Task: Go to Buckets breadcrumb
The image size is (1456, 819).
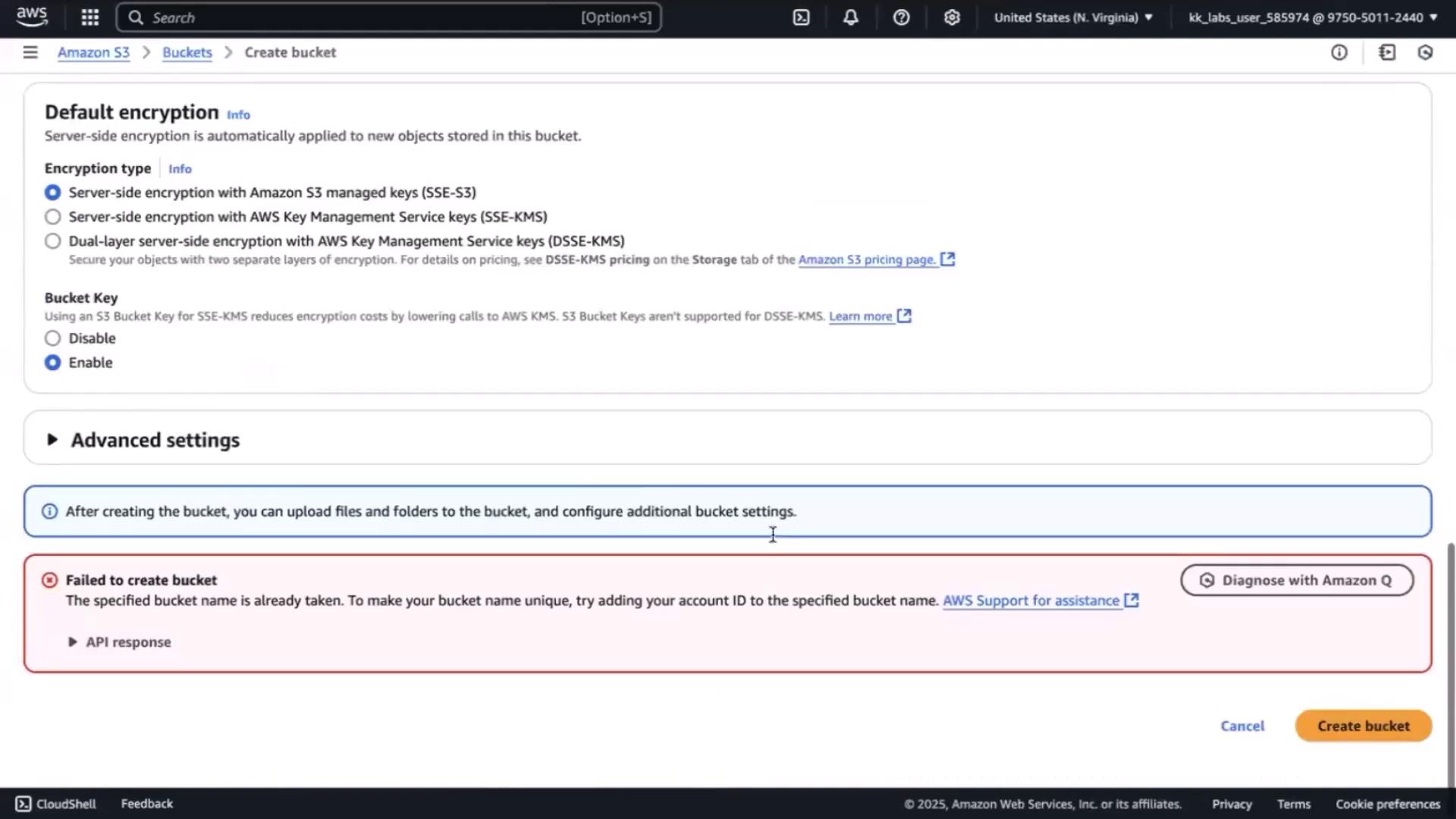Action: click(x=187, y=52)
